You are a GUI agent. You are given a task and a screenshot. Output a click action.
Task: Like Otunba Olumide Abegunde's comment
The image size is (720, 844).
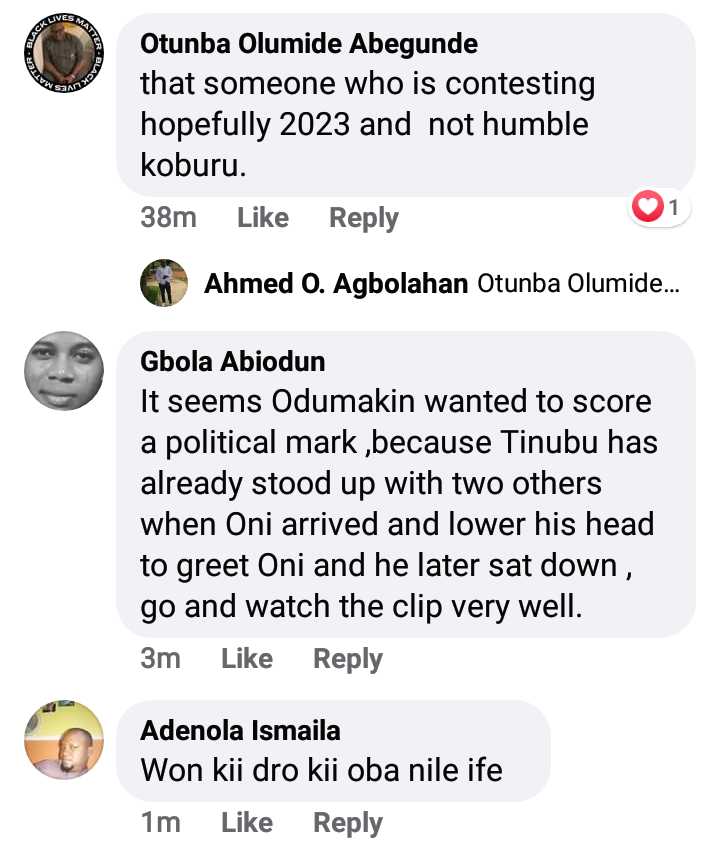263,218
